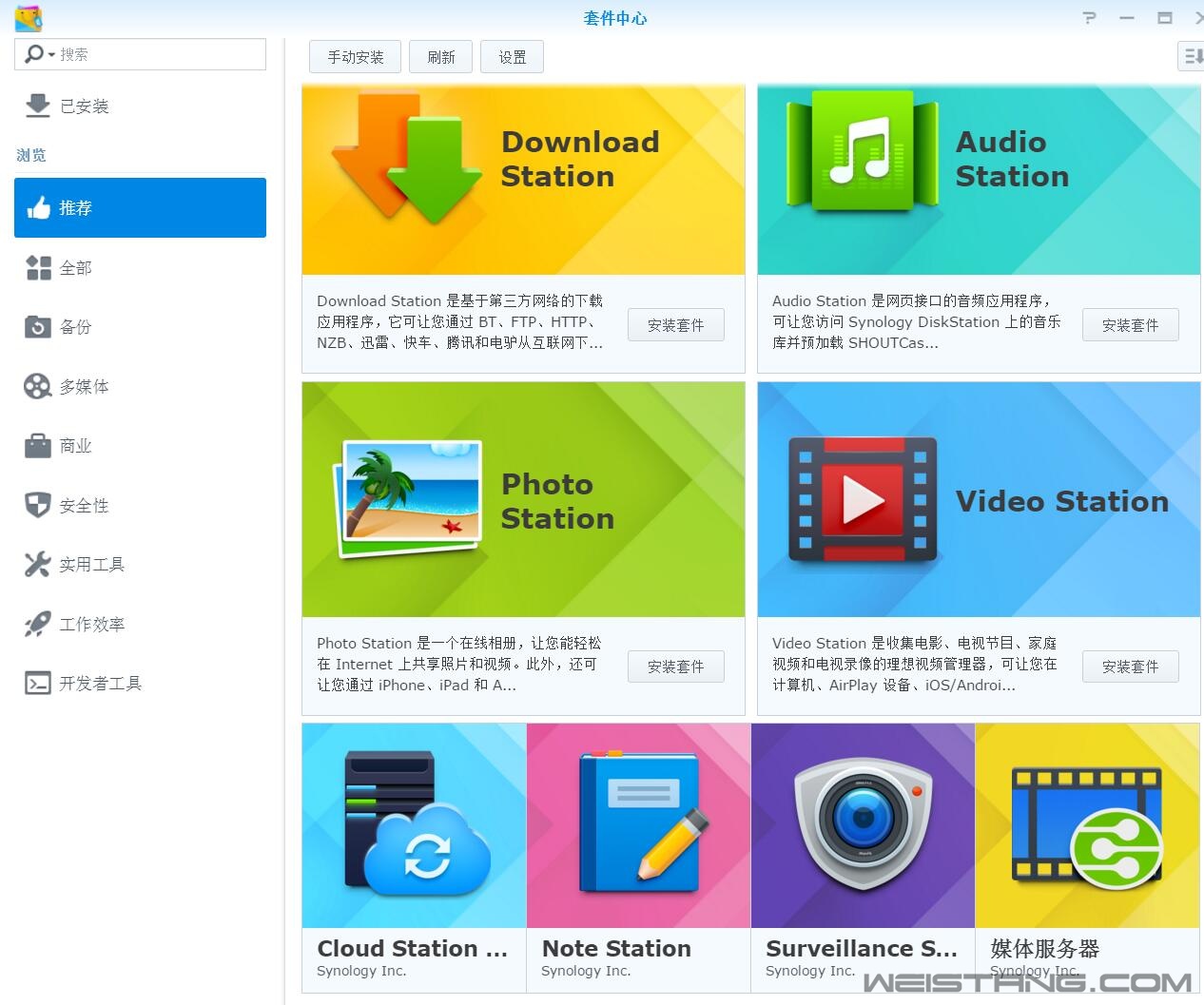Browse the 开发者工具 developer tools category
The width and height of the screenshot is (1204, 1005).
(x=140, y=683)
